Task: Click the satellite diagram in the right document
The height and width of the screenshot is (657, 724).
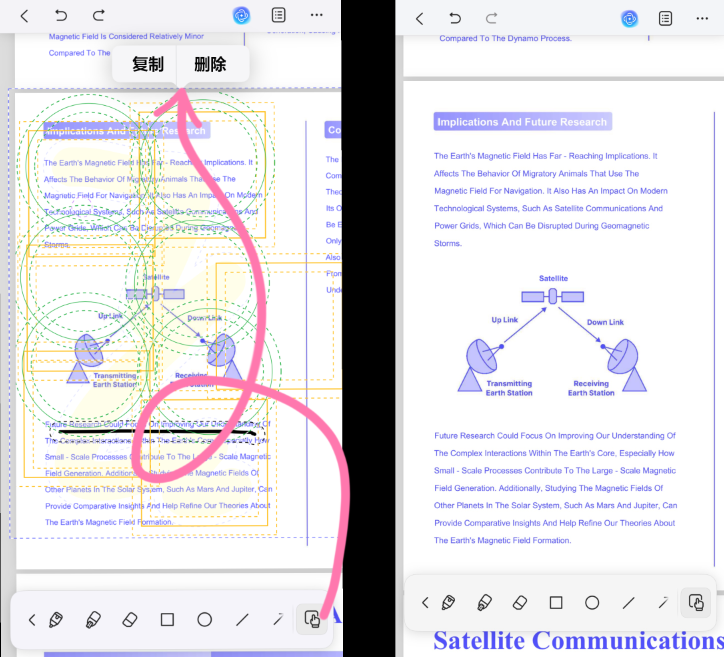Action: [553, 335]
